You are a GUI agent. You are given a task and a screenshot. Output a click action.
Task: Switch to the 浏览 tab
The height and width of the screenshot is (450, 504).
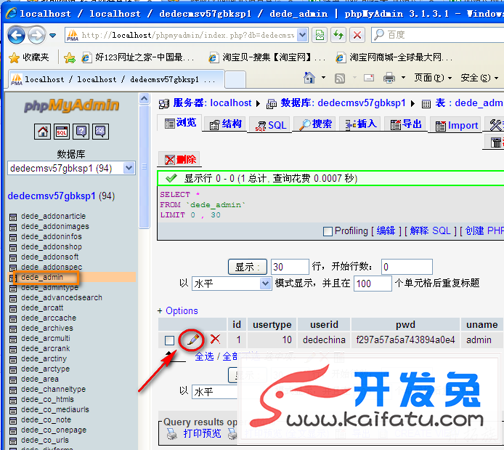180,123
